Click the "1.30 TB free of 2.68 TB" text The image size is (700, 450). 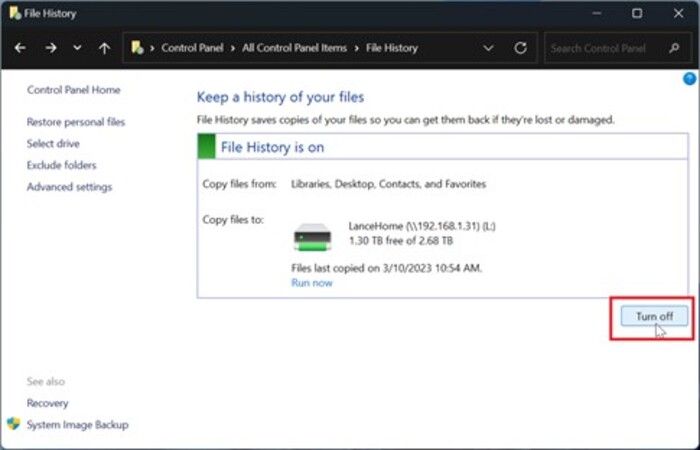click(401, 241)
